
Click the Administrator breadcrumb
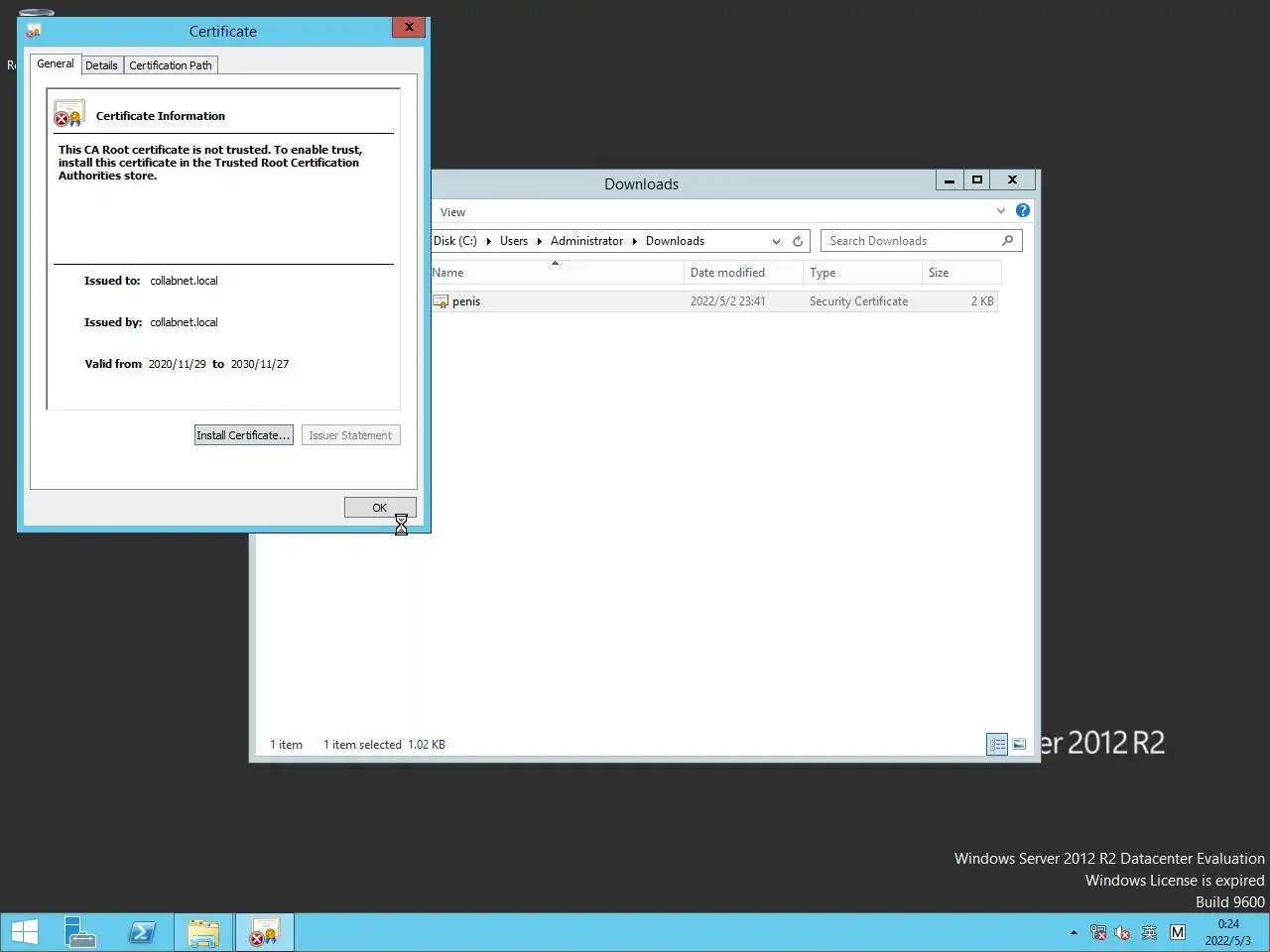click(x=586, y=241)
